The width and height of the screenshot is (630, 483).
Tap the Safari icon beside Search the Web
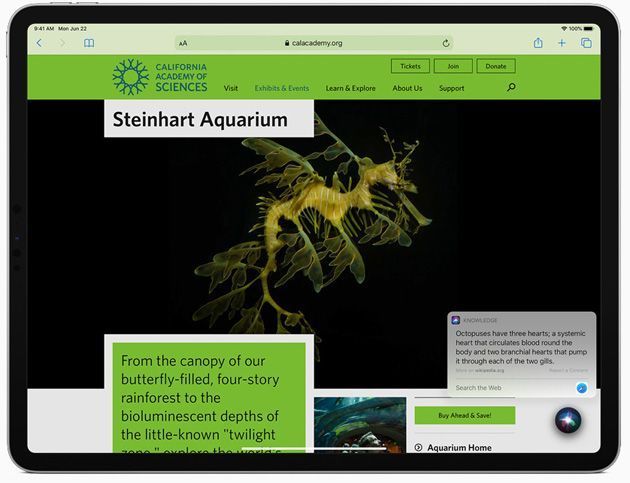click(x=581, y=387)
